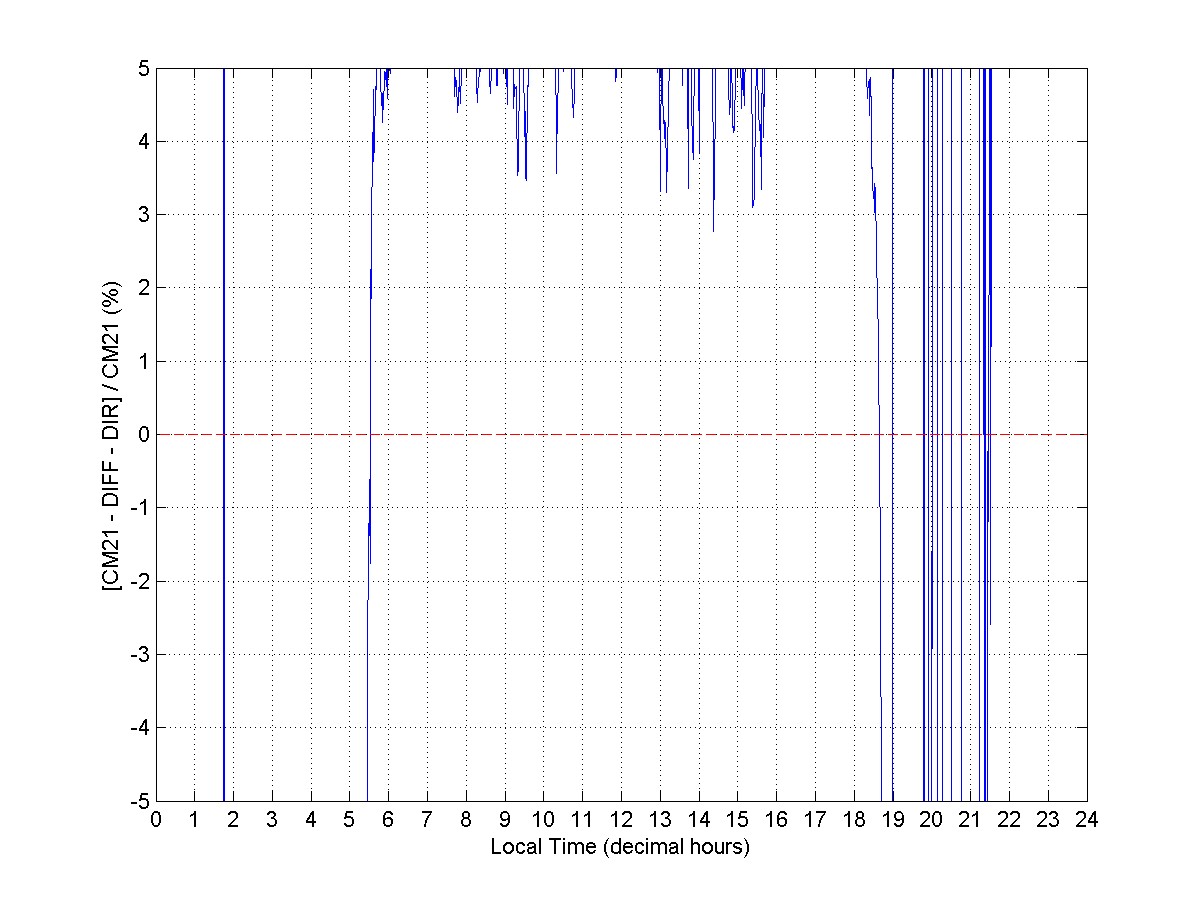Click x-axis tick label '12'

621,819
